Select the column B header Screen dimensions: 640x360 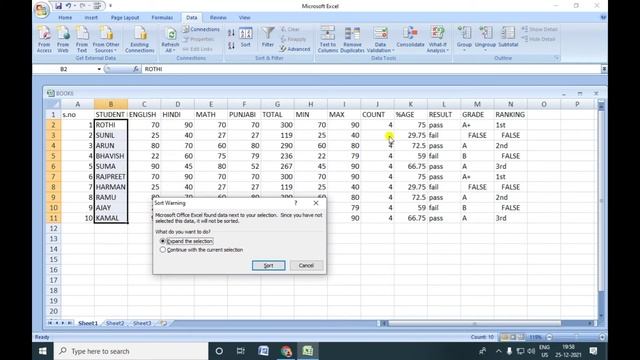(111, 104)
